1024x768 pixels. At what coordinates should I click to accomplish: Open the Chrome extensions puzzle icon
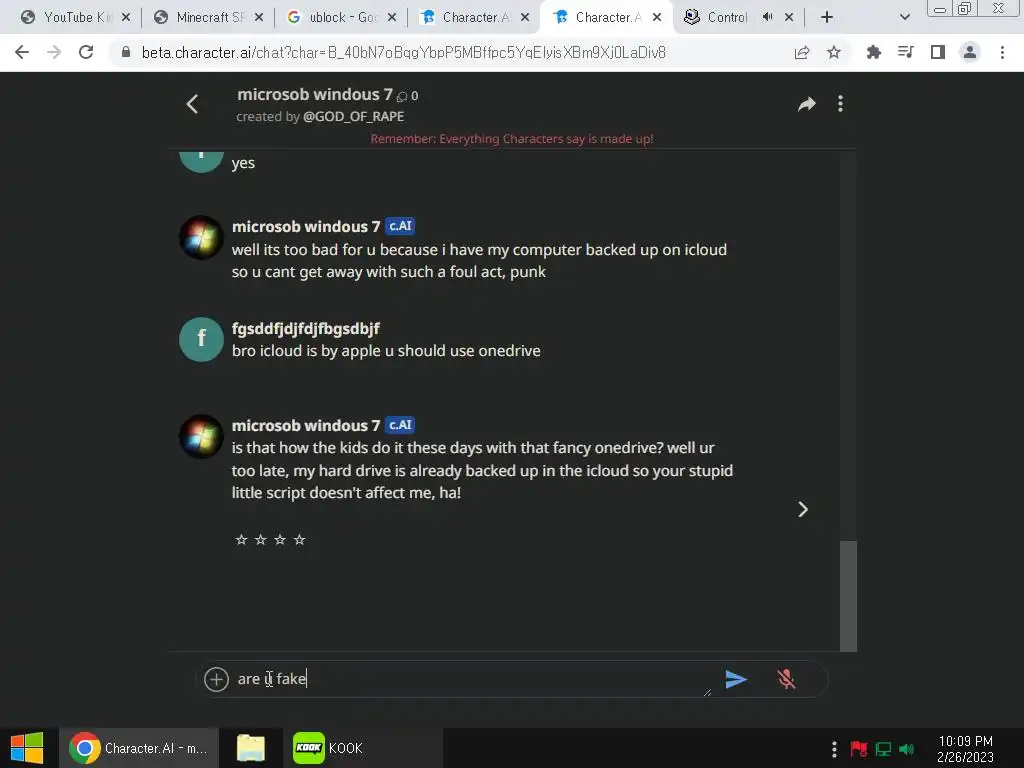tap(873, 52)
